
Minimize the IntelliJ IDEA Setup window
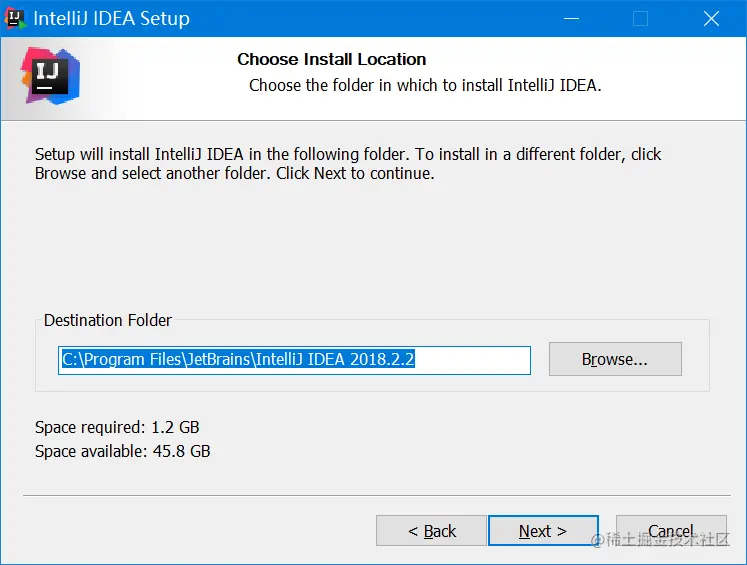click(571, 18)
